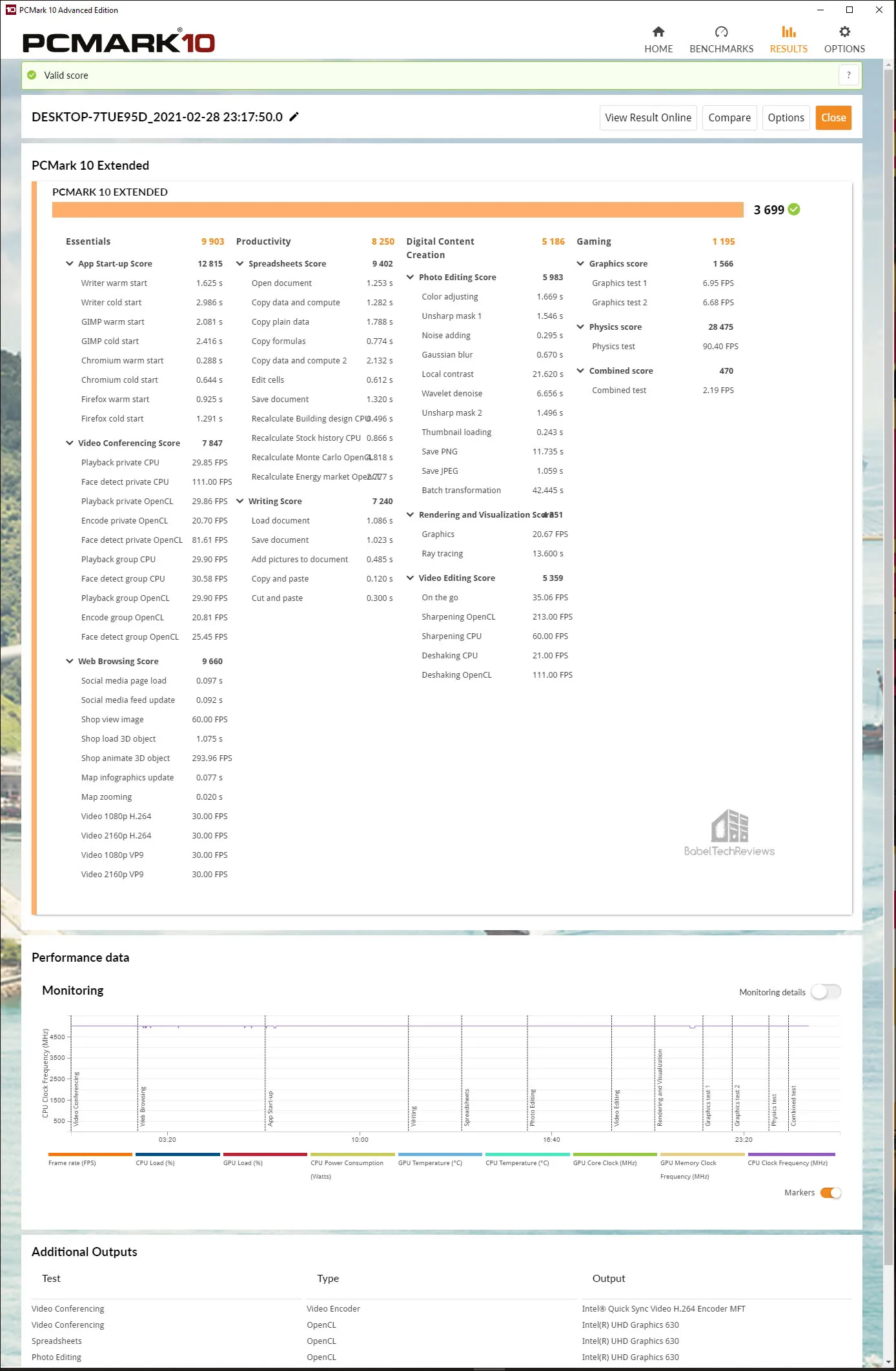The height and width of the screenshot is (1371, 896).
Task: Collapse Rendering and Visualization Score section
Action: [x=411, y=514]
